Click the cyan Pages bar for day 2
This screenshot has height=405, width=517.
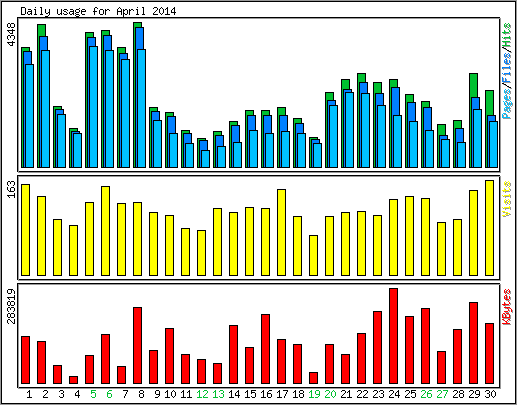[45, 109]
